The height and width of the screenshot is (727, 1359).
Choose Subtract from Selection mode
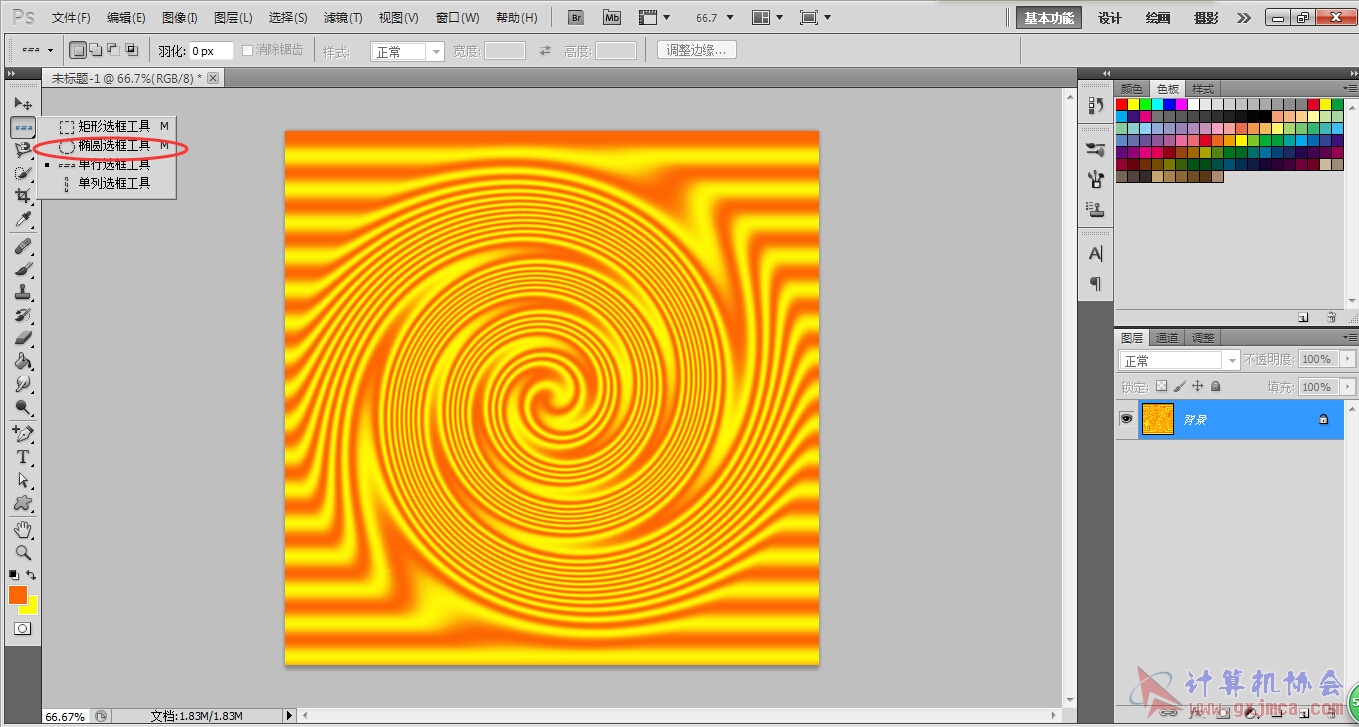click(113, 50)
